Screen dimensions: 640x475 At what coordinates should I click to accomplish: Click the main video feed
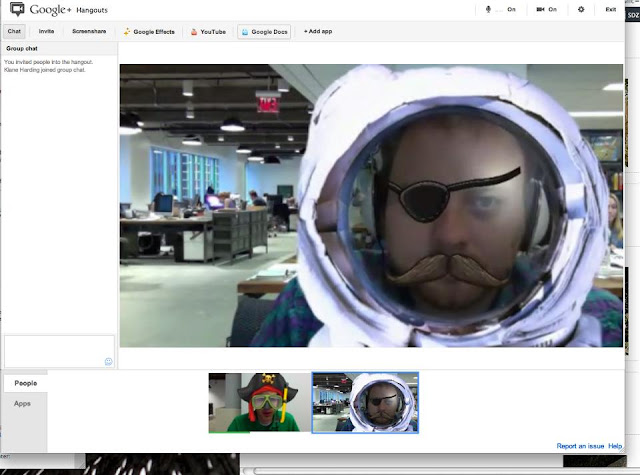[x=371, y=206]
